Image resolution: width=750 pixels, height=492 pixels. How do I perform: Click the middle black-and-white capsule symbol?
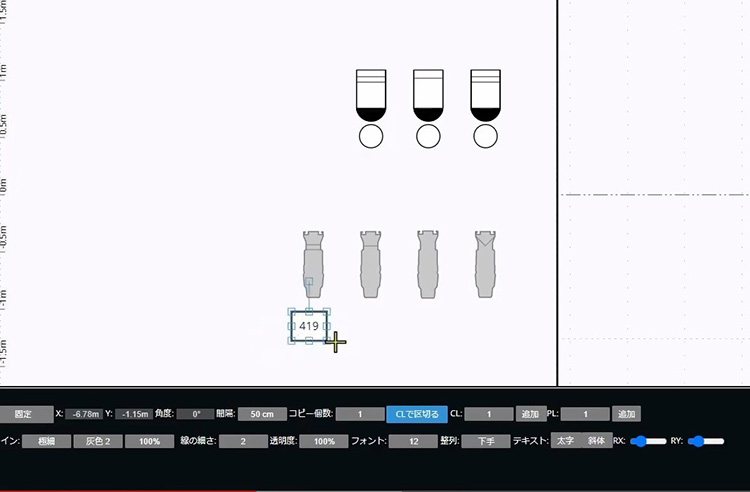[x=428, y=95]
